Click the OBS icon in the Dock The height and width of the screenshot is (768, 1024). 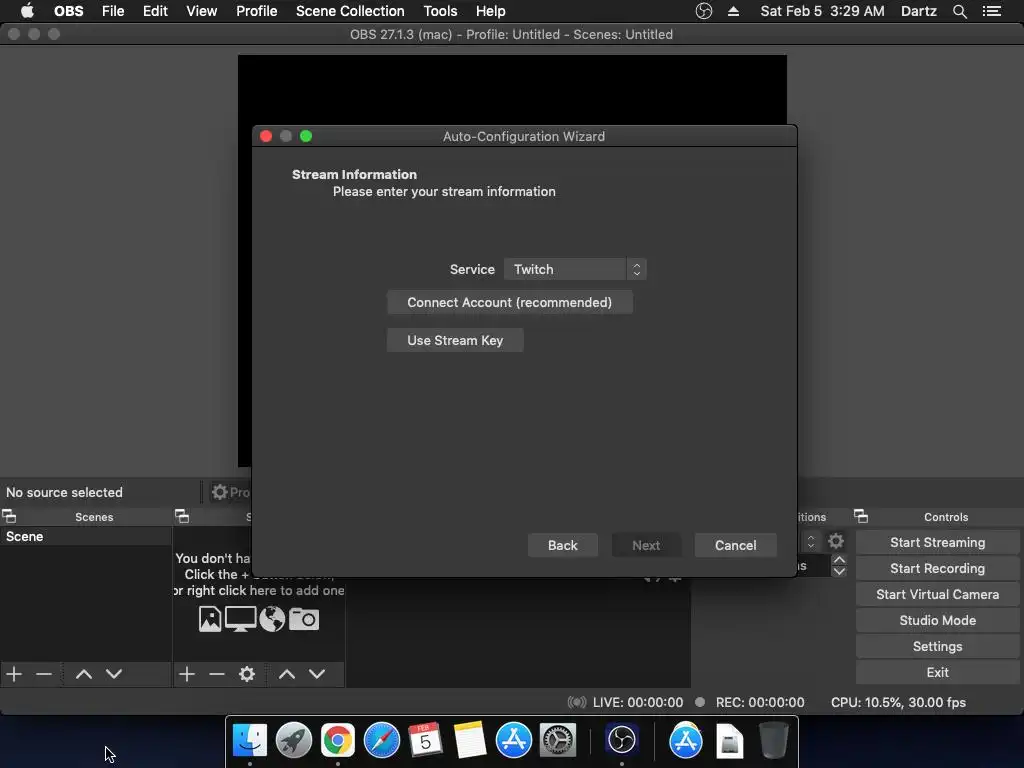point(622,741)
